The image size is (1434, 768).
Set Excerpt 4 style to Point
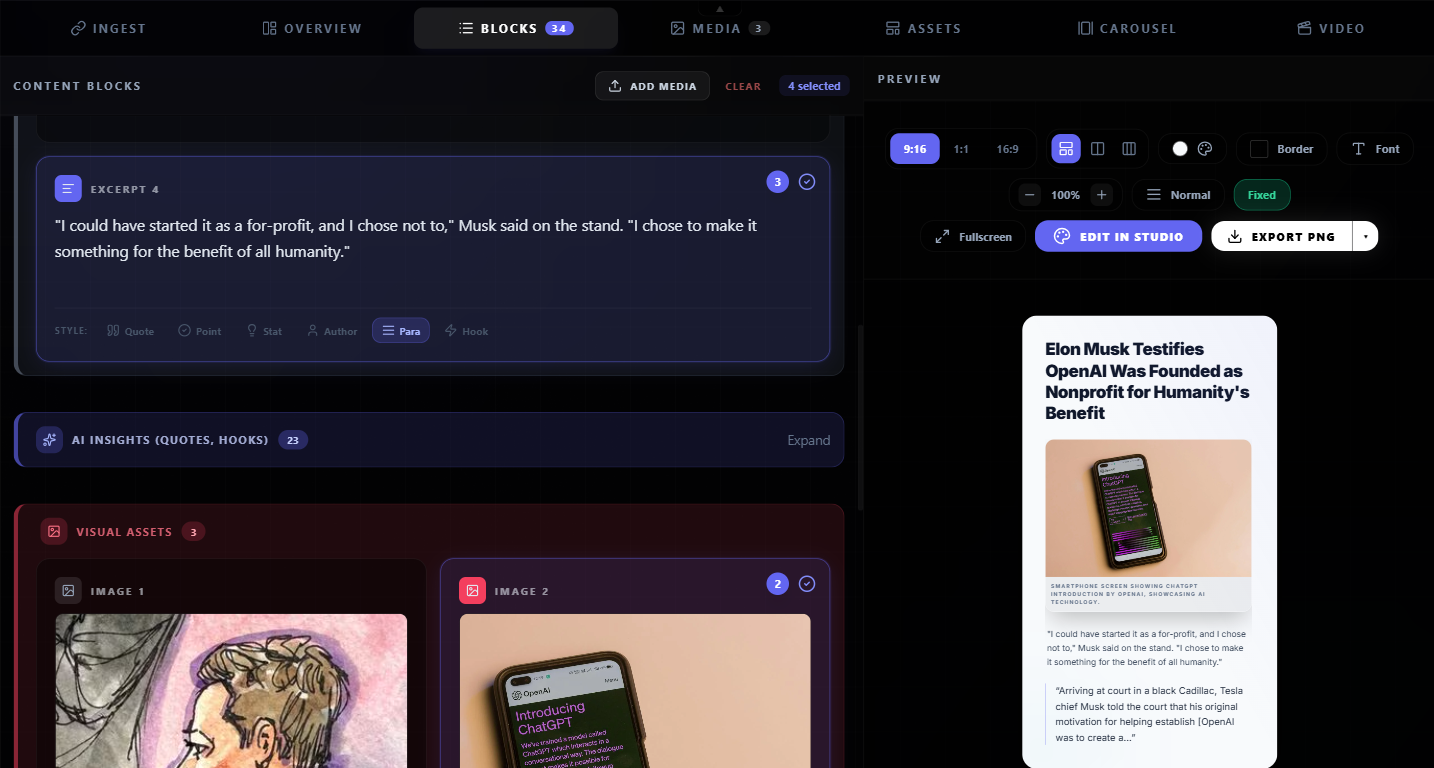point(200,331)
